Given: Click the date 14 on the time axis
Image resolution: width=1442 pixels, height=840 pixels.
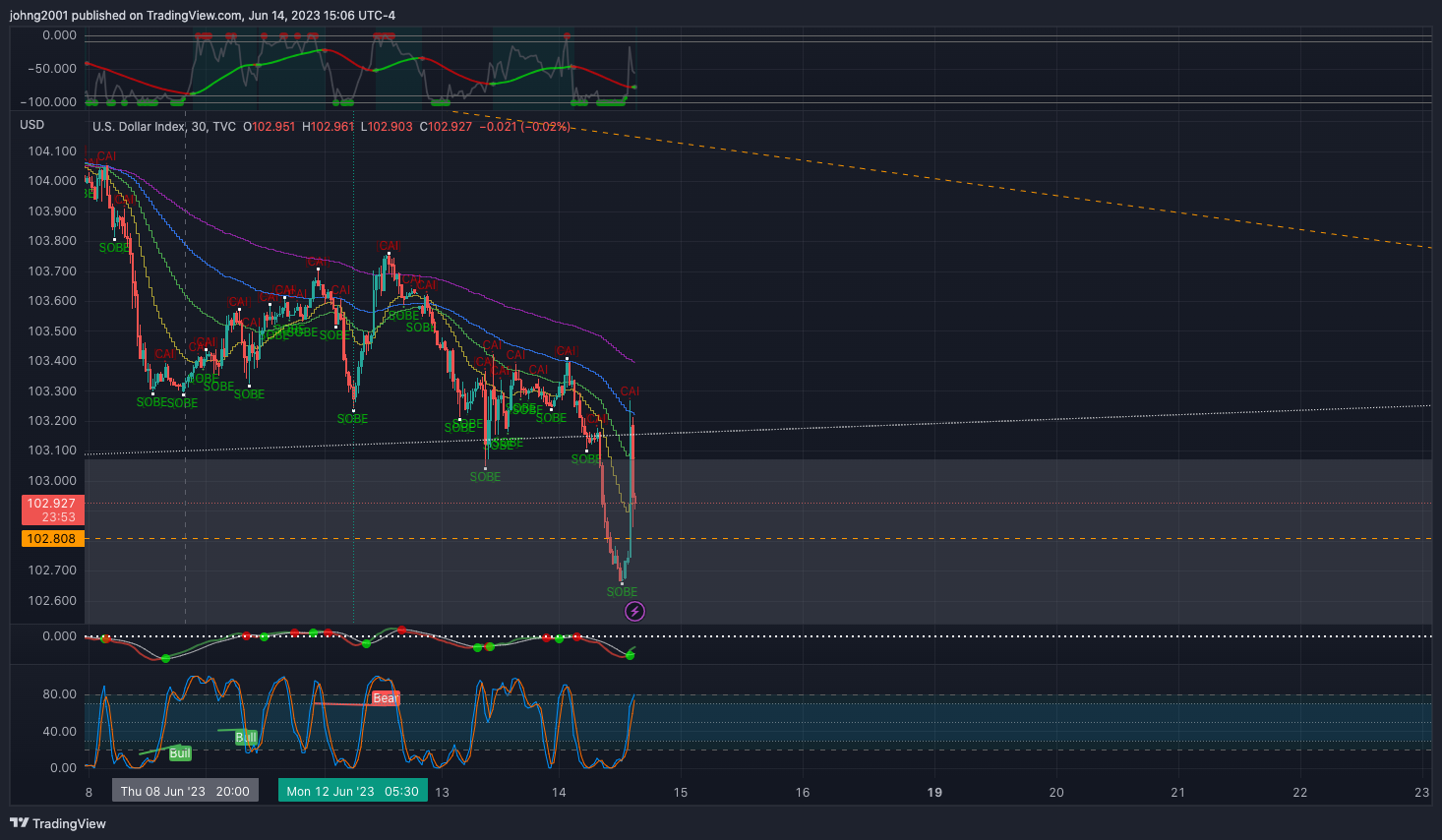Looking at the screenshot, I should click(x=559, y=793).
